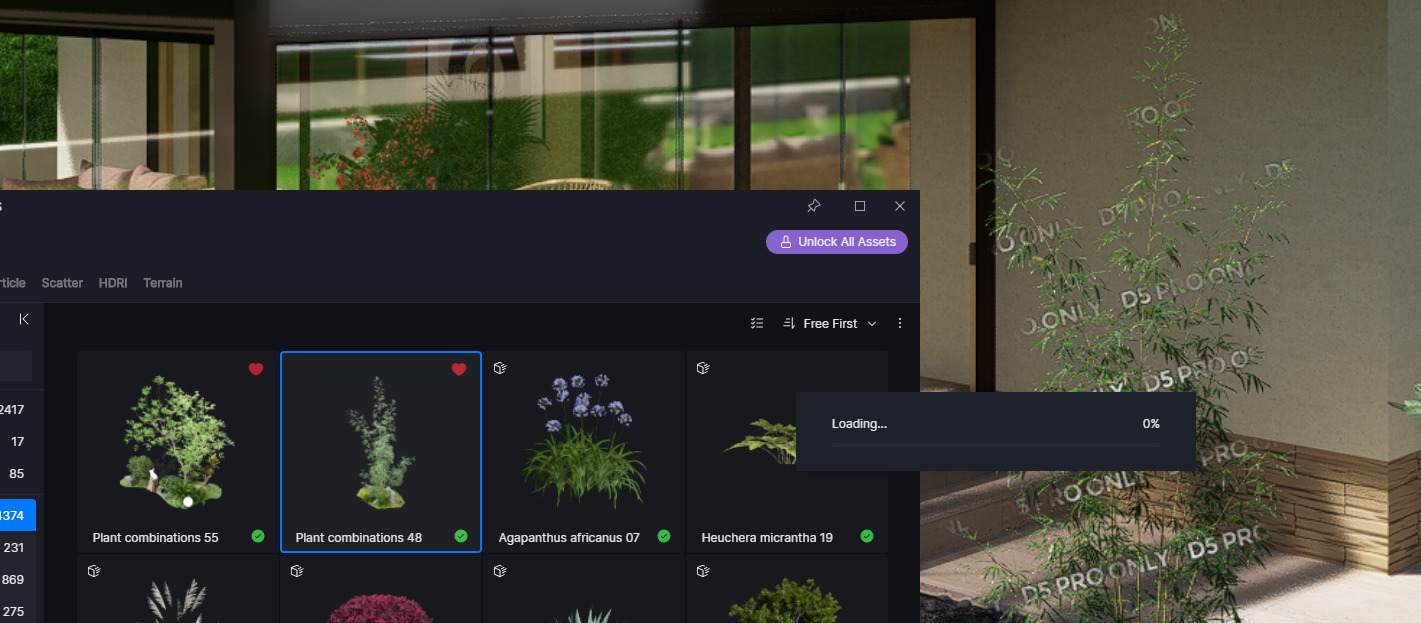1421x623 pixels.
Task: Click cube icon above green bush asset
Action: point(703,571)
